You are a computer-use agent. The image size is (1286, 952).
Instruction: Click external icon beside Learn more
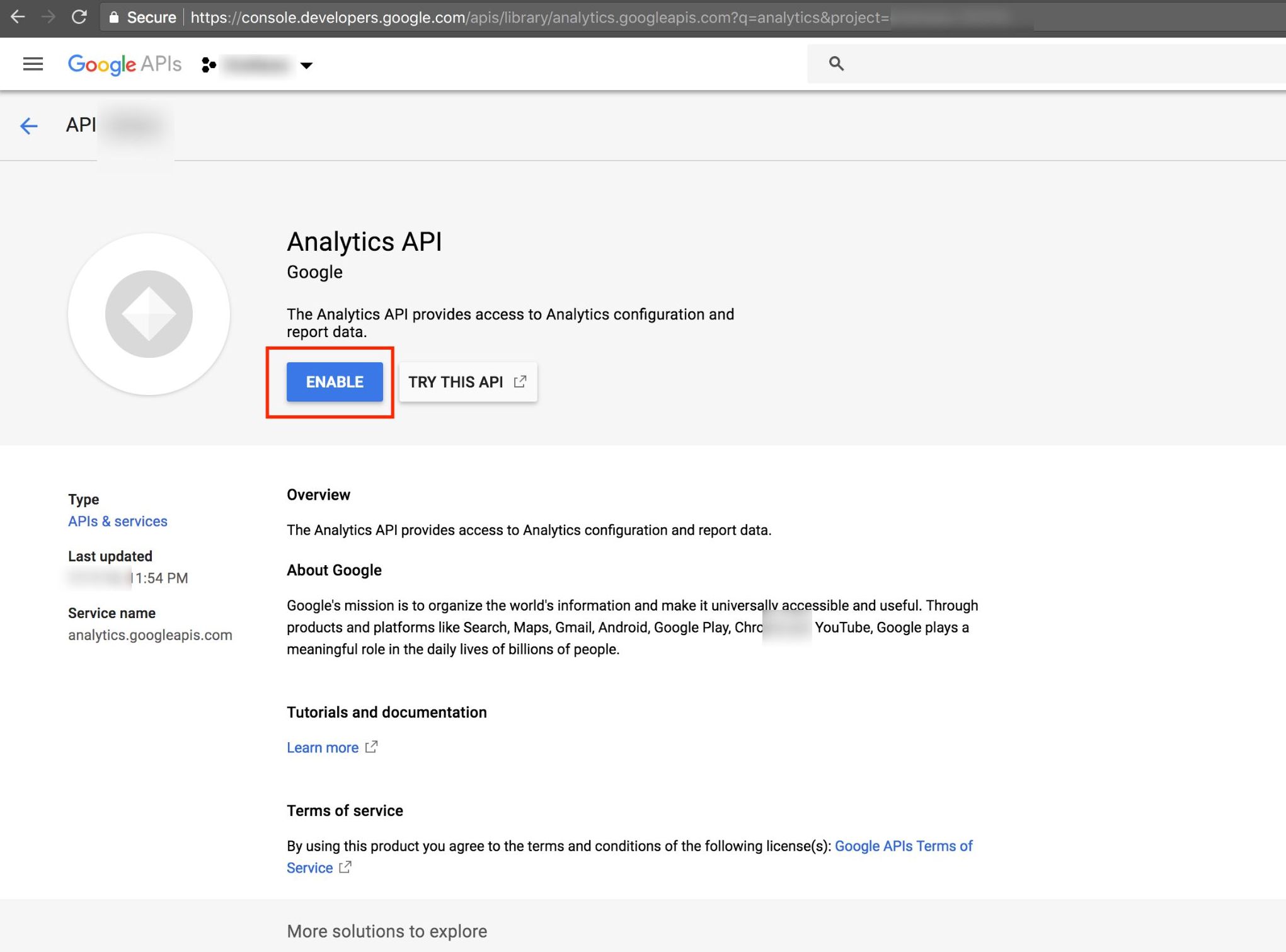(372, 747)
